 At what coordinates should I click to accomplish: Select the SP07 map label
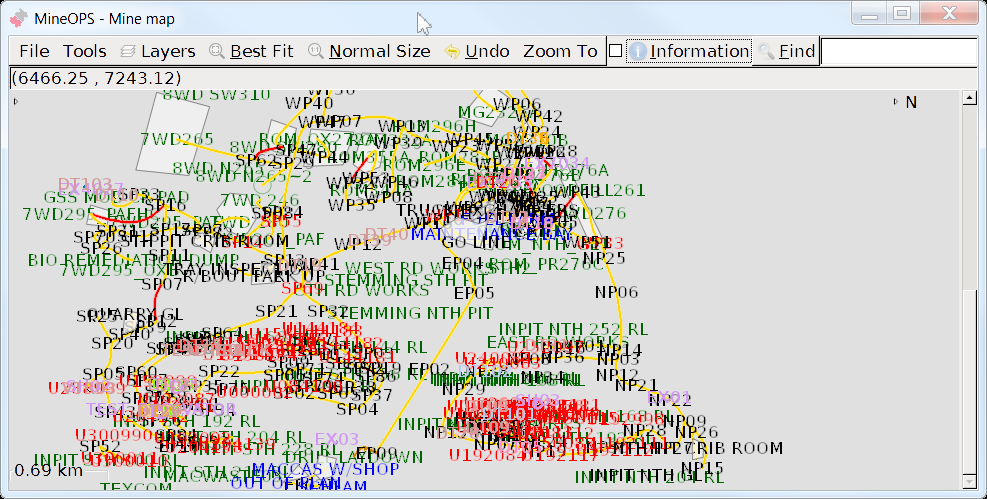point(162,284)
